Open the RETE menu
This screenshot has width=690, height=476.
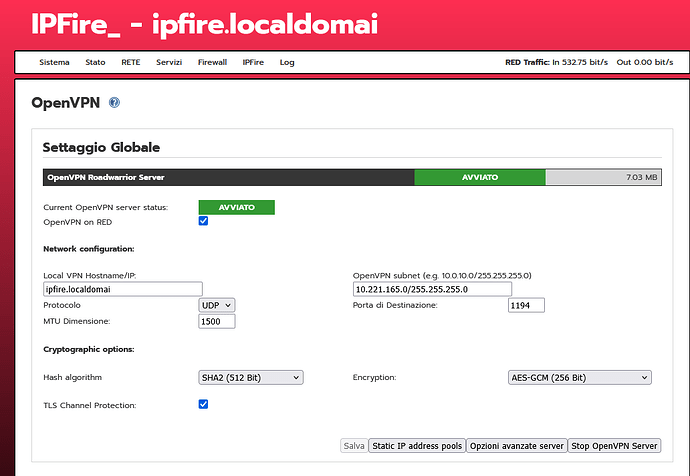131,62
